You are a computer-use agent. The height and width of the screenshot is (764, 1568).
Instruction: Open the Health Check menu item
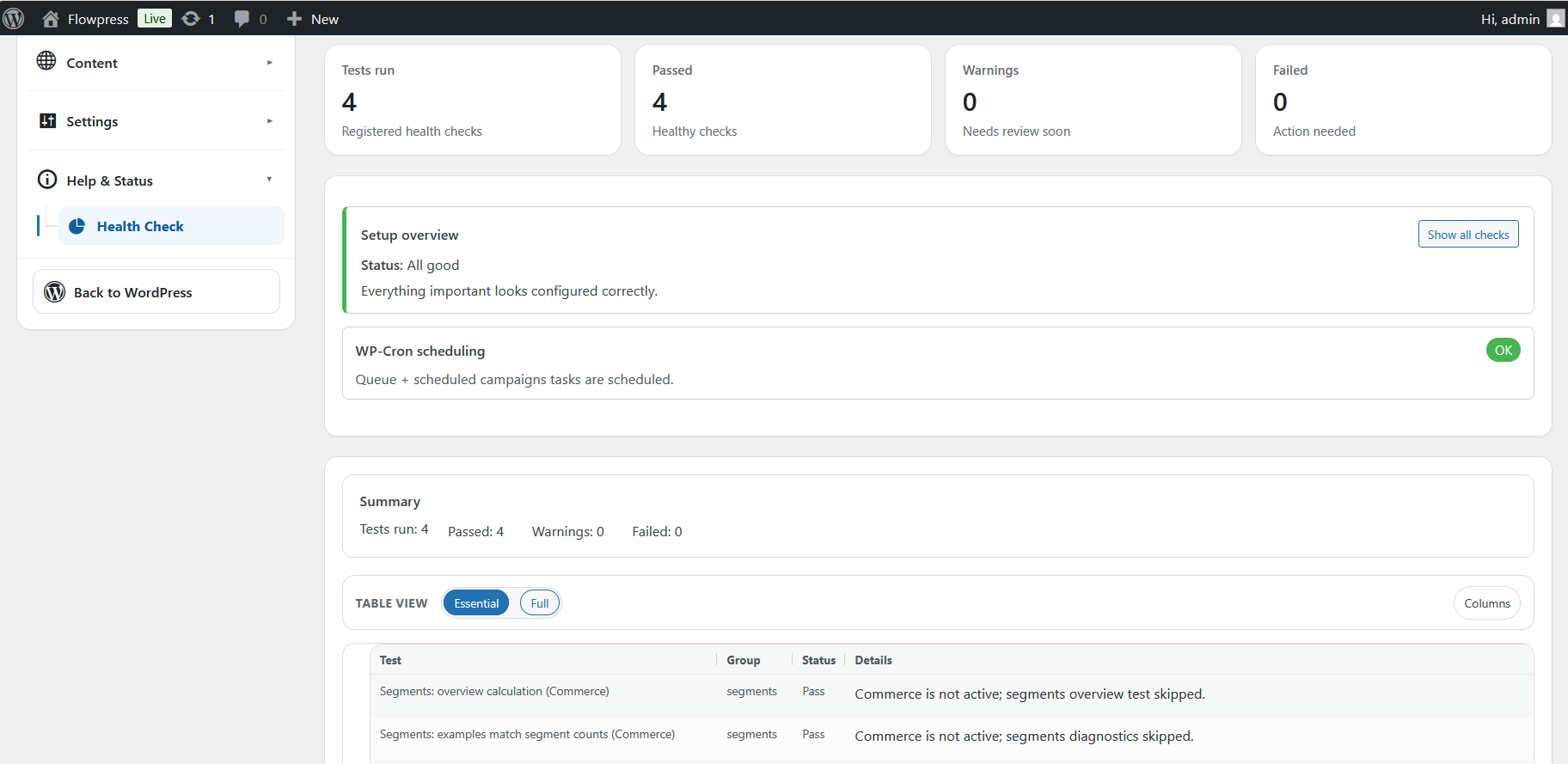171,226
